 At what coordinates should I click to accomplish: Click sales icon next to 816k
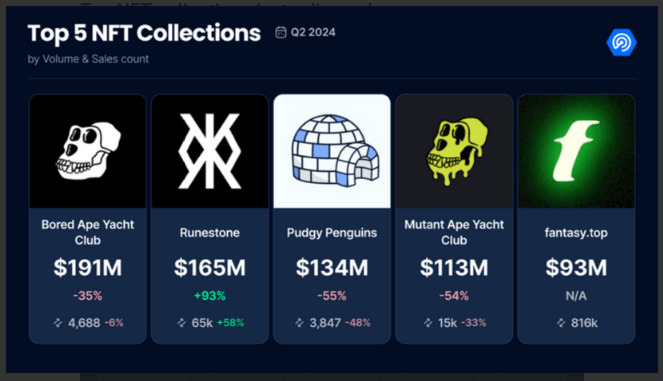(x=561, y=323)
